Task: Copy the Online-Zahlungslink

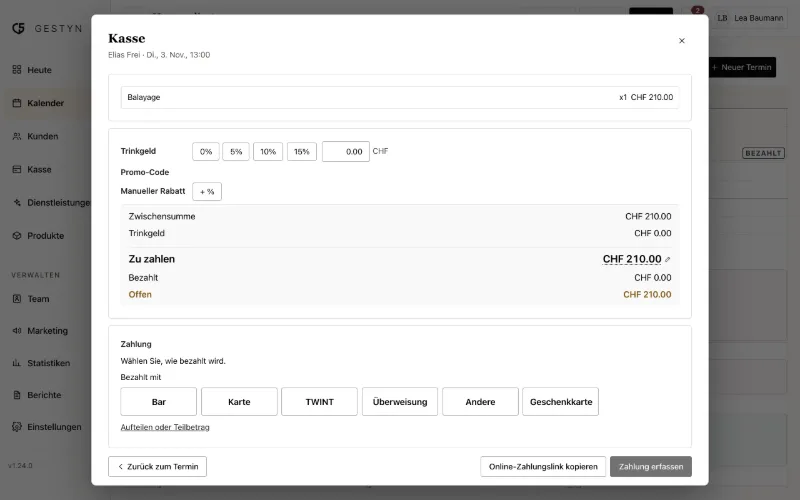Action: (543, 466)
